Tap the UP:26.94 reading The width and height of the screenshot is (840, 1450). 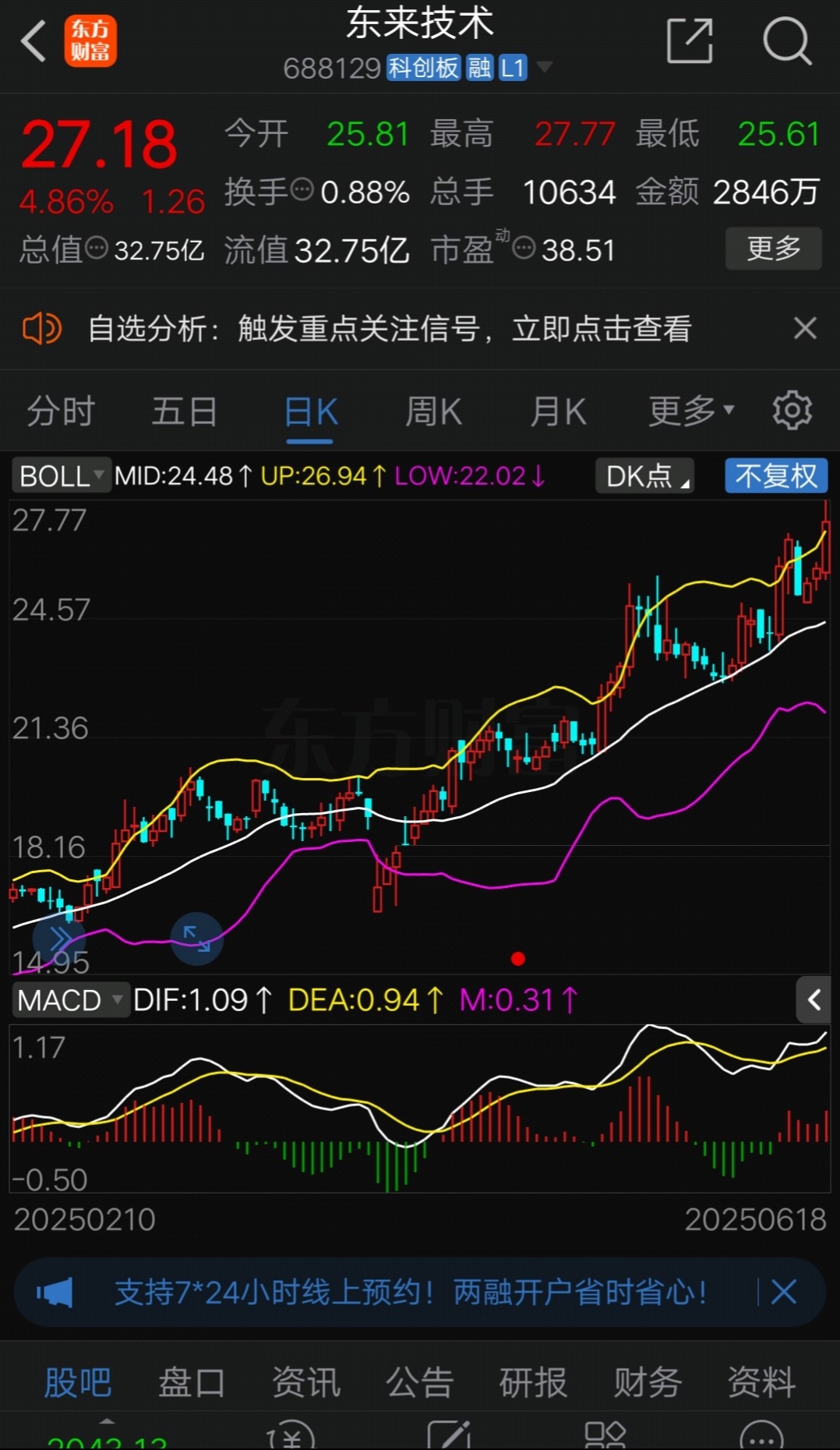[x=323, y=476]
